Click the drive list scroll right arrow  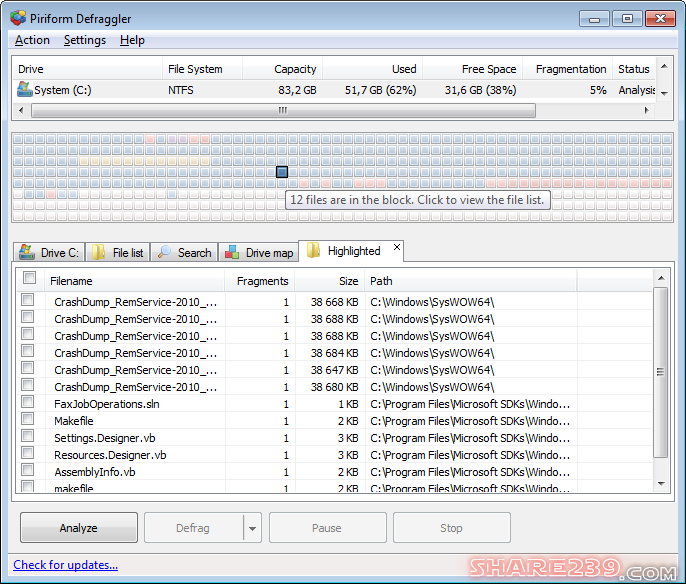pyautogui.click(x=646, y=110)
